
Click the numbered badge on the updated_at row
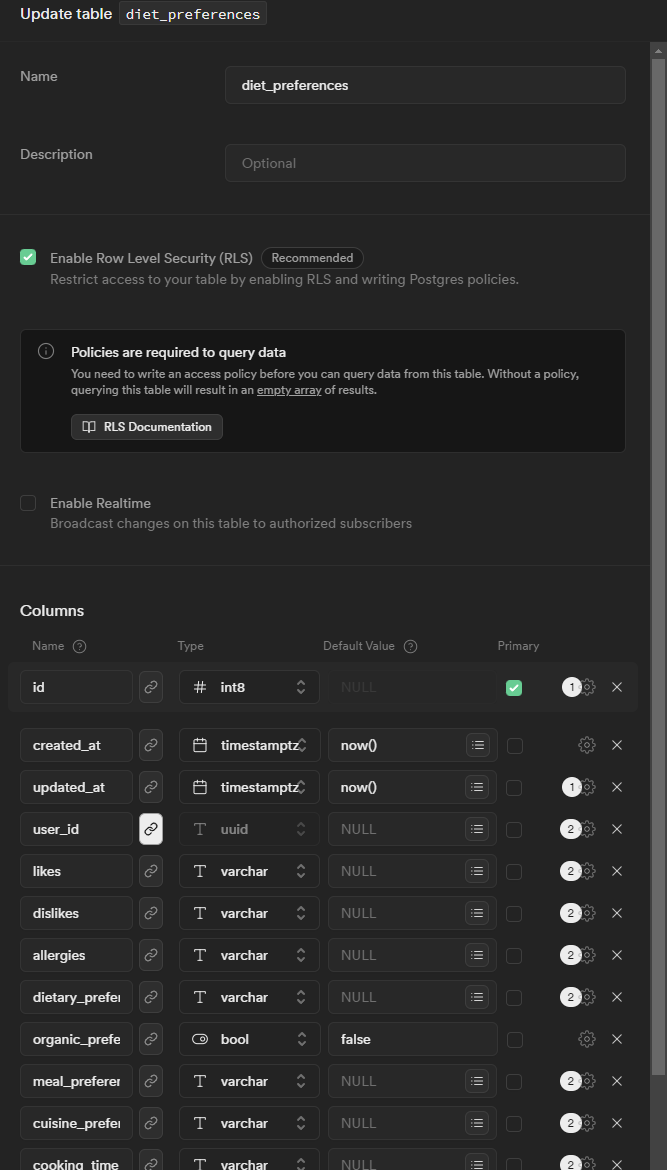[571, 787]
